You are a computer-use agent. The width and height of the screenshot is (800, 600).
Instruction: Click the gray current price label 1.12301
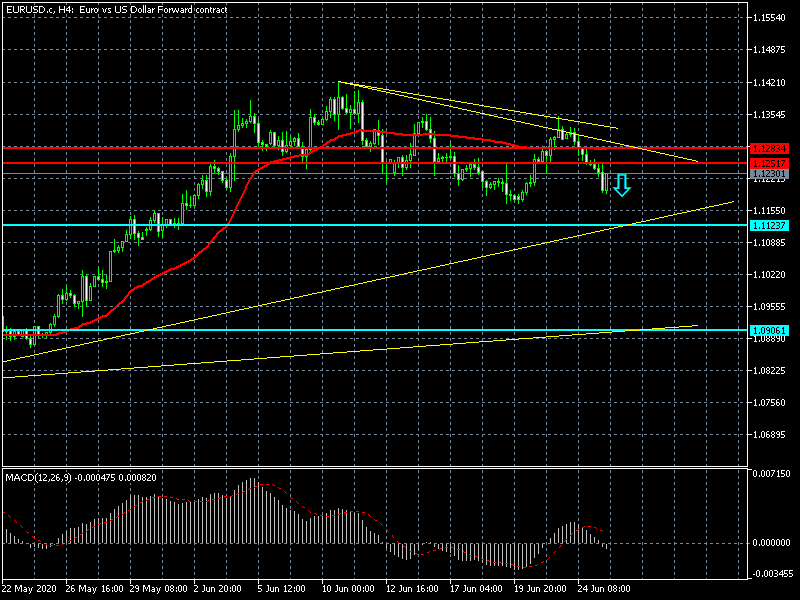769,173
